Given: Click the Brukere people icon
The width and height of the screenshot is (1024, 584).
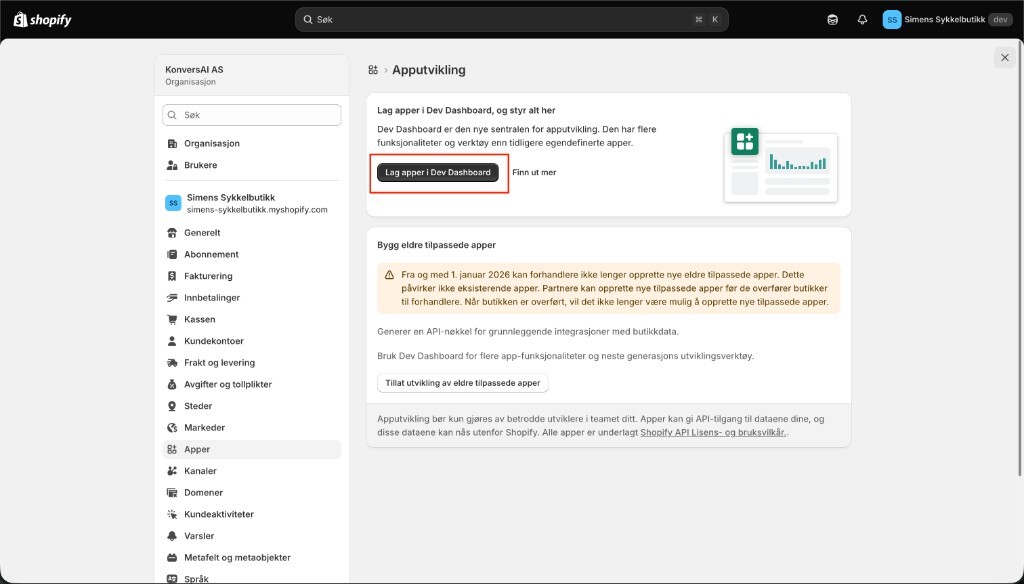Looking at the screenshot, I should [172, 165].
